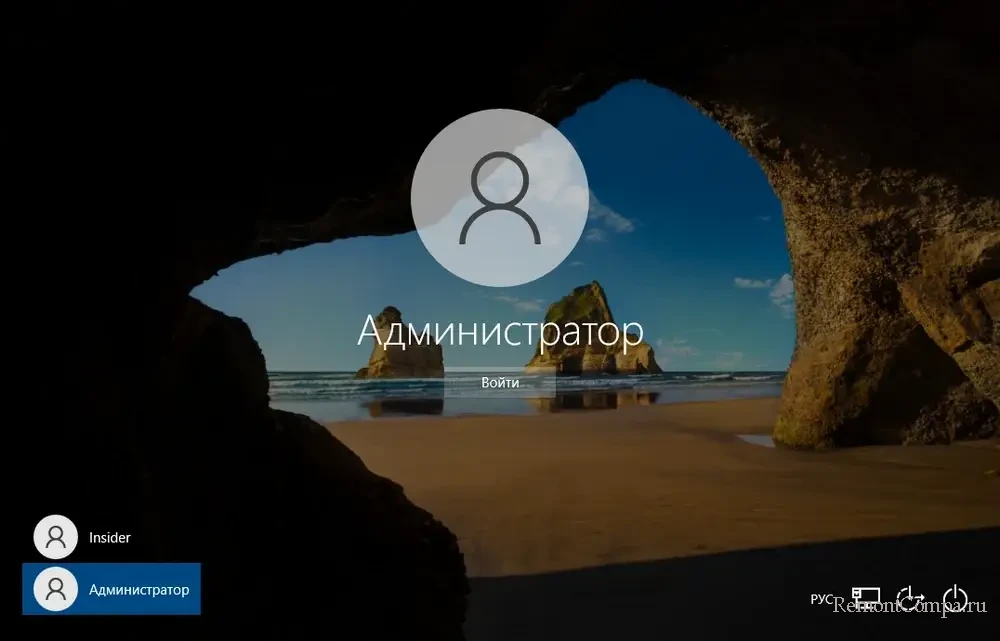Open the power options icon
The width and height of the screenshot is (1000, 641).
click(x=955, y=600)
